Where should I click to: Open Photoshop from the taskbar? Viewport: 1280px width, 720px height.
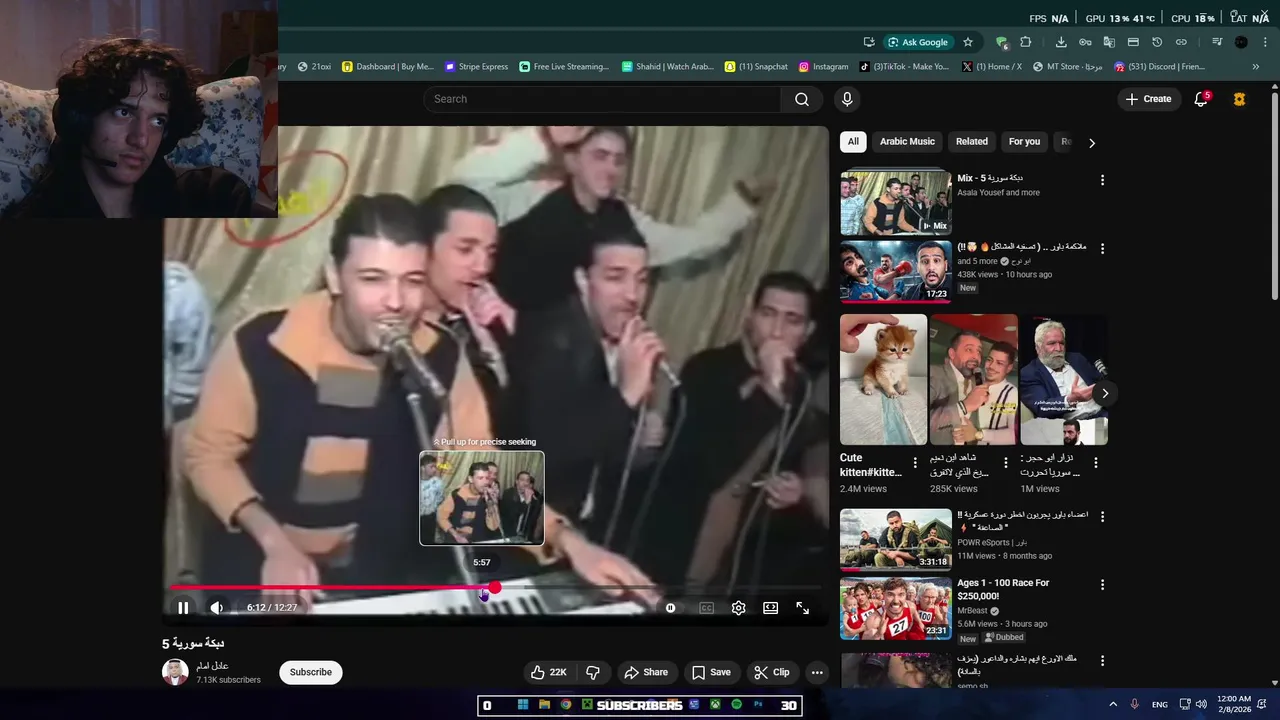coord(758,705)
